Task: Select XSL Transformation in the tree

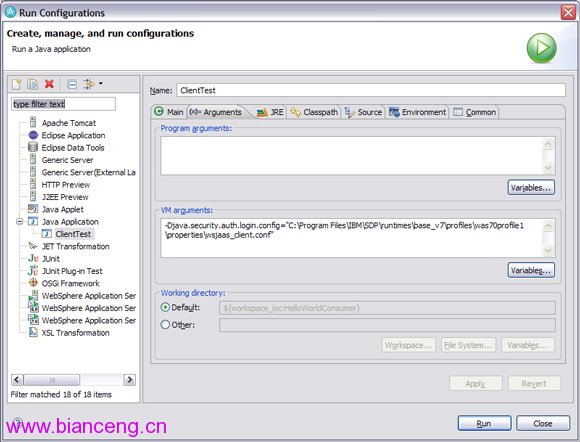Action: [x=75, y=333]
